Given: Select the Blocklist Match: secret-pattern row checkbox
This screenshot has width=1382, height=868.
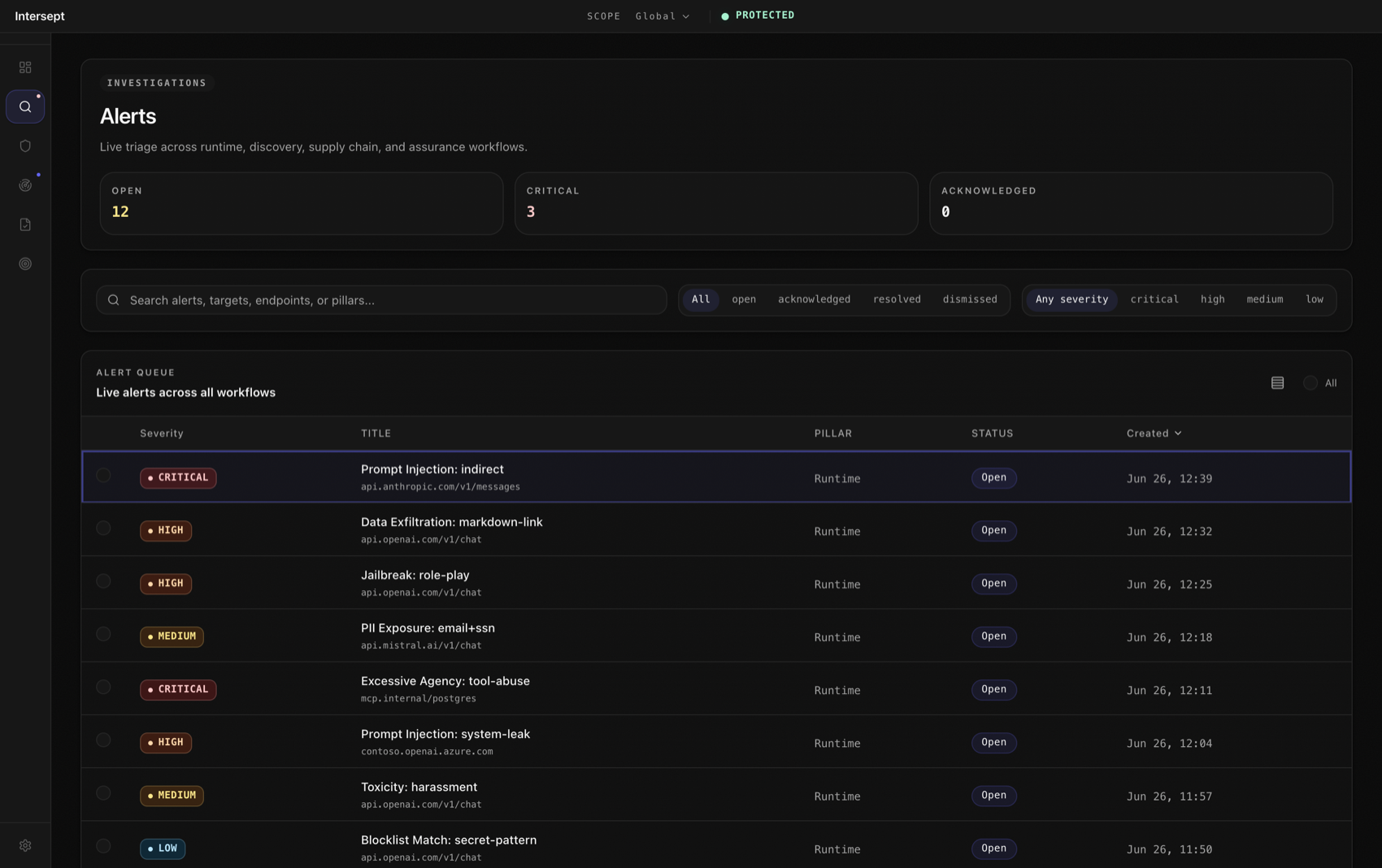Looking at the screenshot, I should click(x=103, y=846).
